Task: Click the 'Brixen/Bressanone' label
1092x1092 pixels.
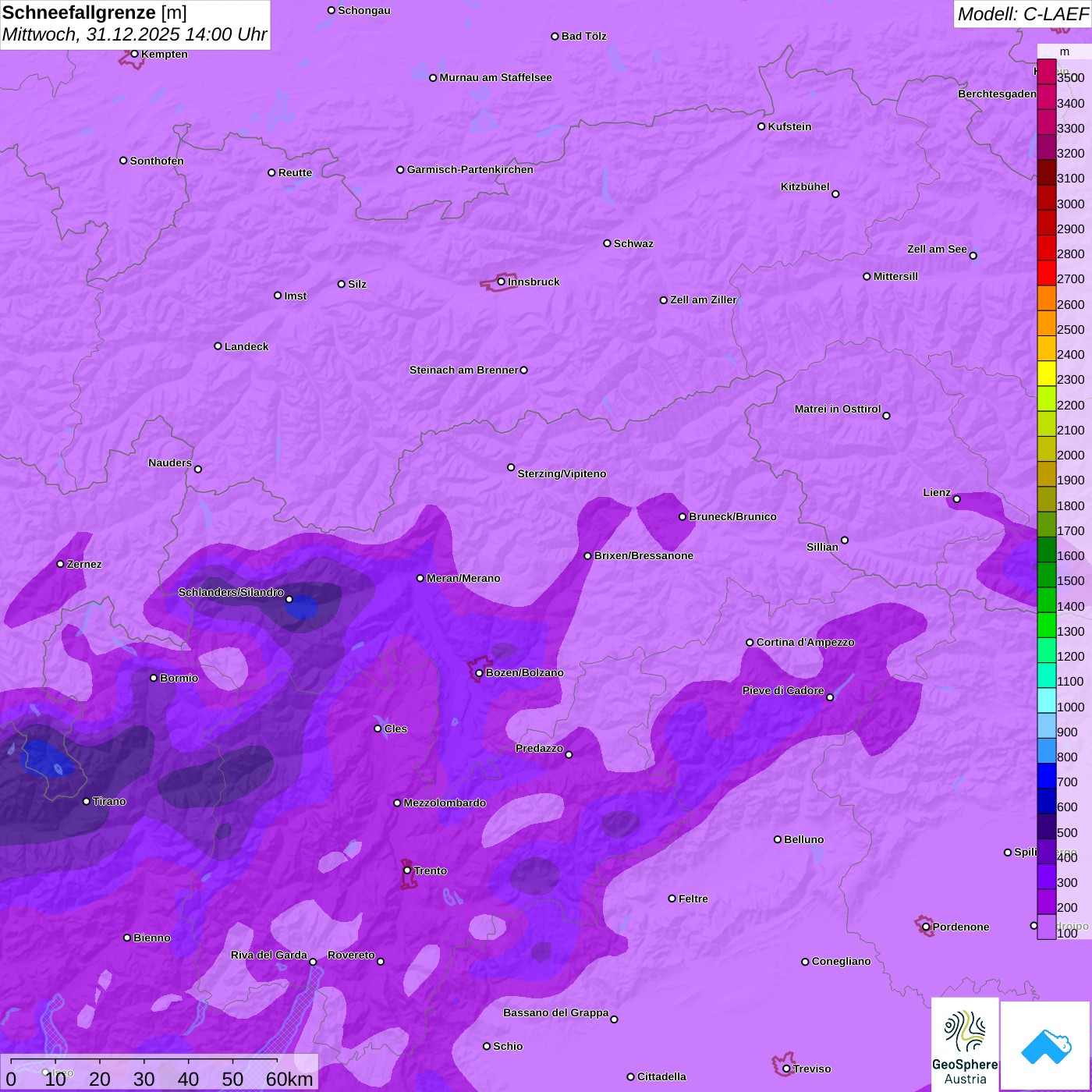Action: [644, 555]
